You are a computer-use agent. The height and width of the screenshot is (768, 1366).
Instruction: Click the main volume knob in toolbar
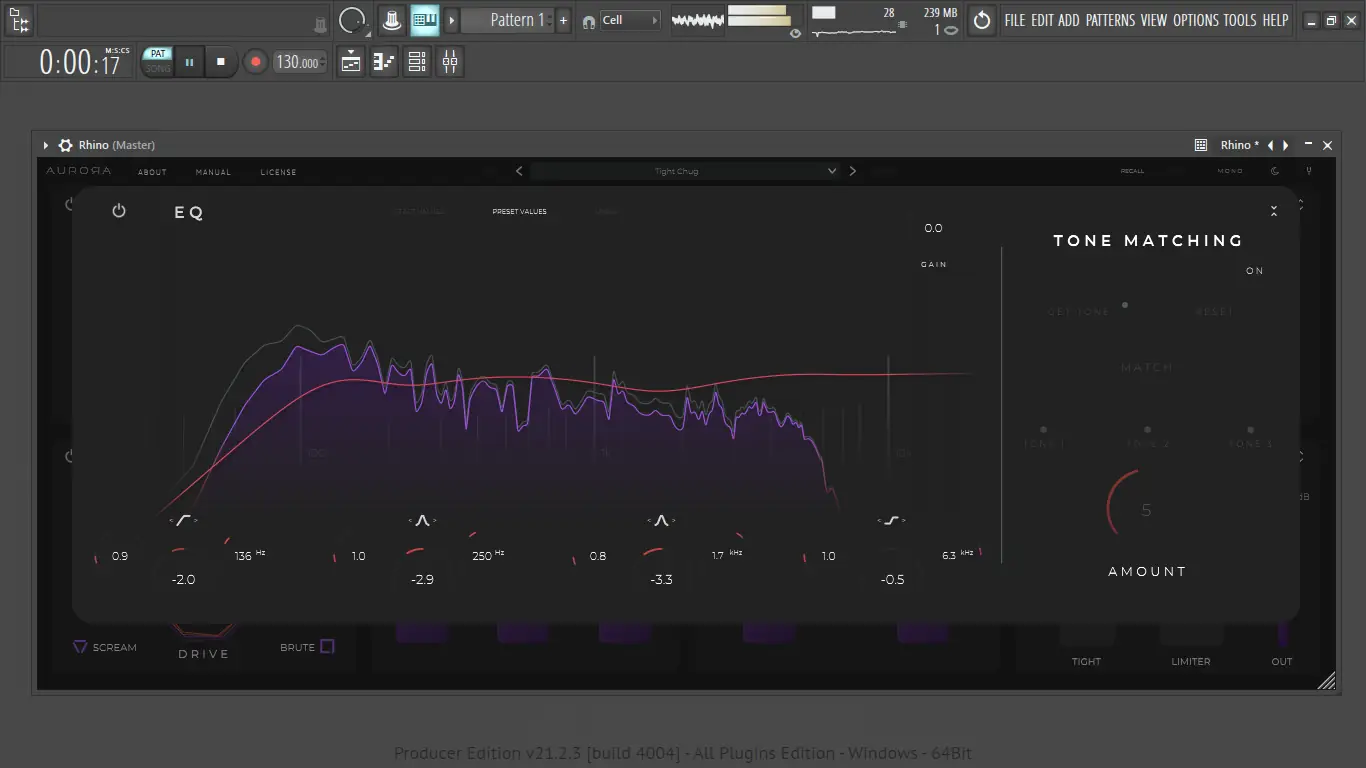point(352,20)
